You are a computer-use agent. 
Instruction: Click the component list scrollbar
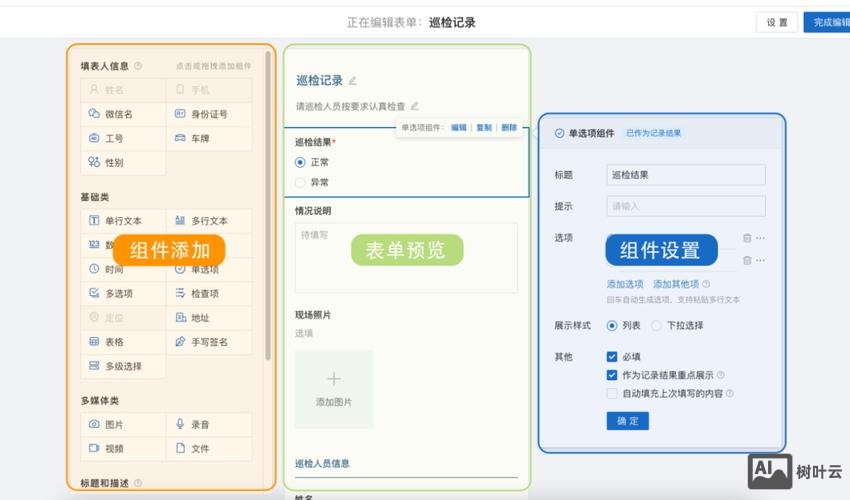(x=268, y=206)
